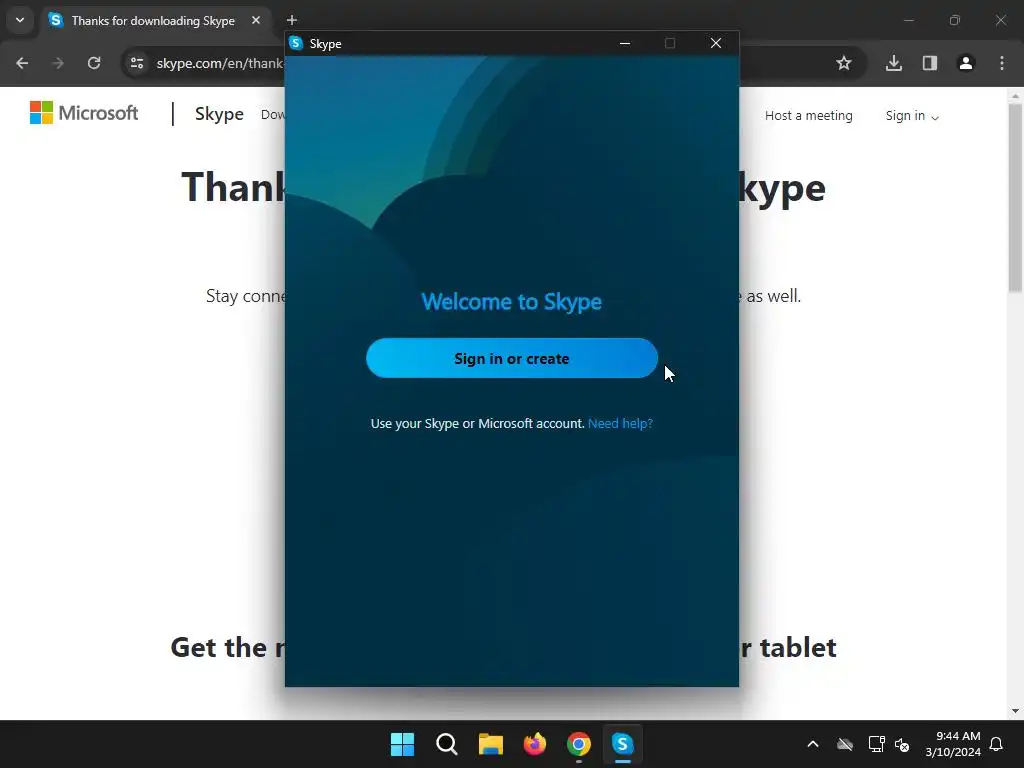Click the OneDrive cloud tray icon
Viewport: 1024px width, 768px height.
click(x=845, y=744)
